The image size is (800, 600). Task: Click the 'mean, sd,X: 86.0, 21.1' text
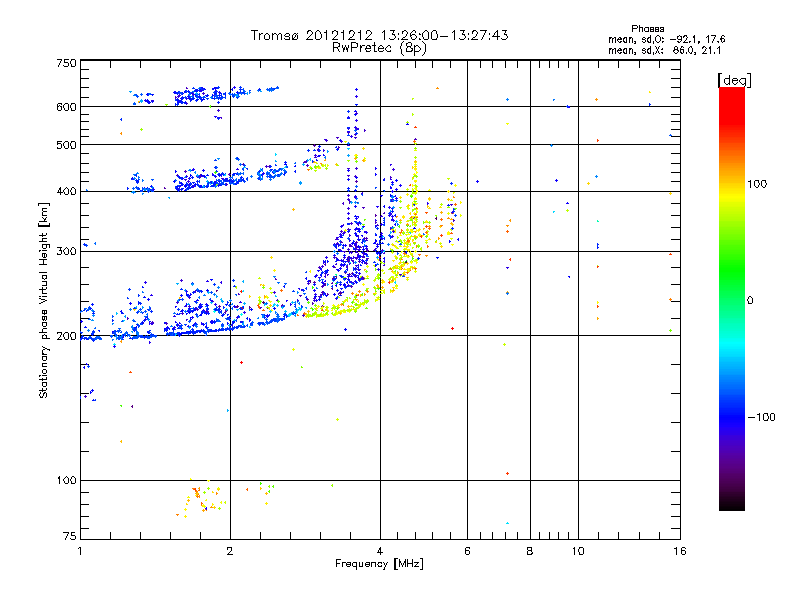(x=664, y=51)
